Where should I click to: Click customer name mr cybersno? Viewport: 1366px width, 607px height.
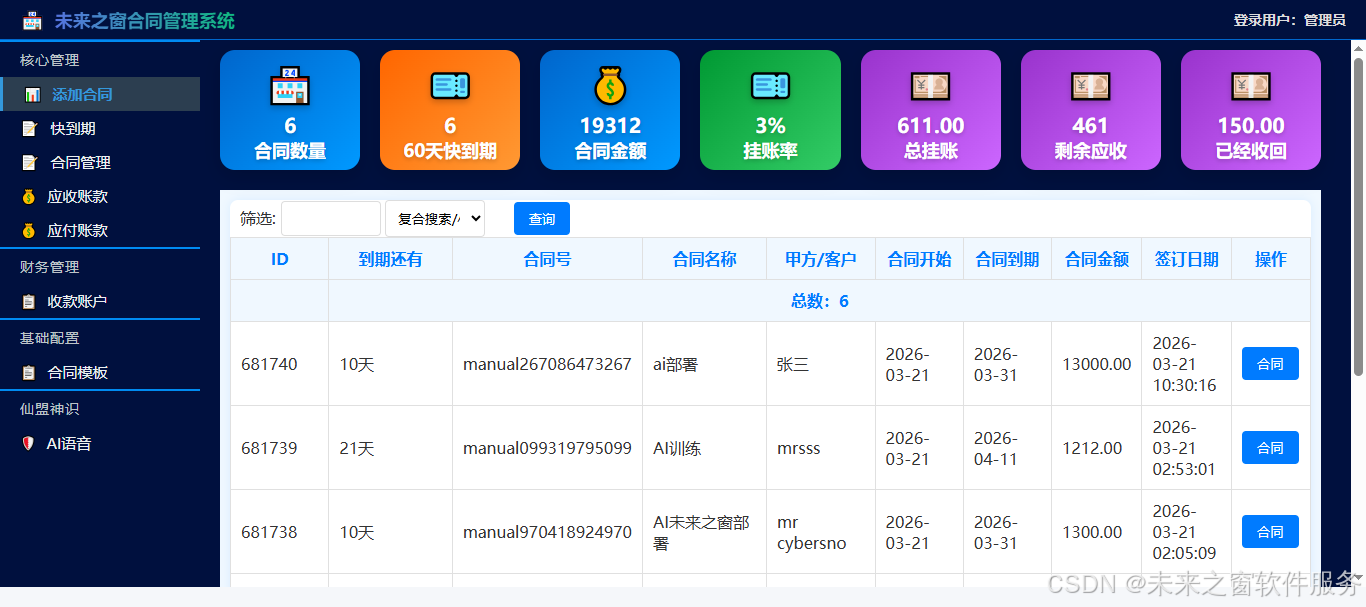(812, 532)
